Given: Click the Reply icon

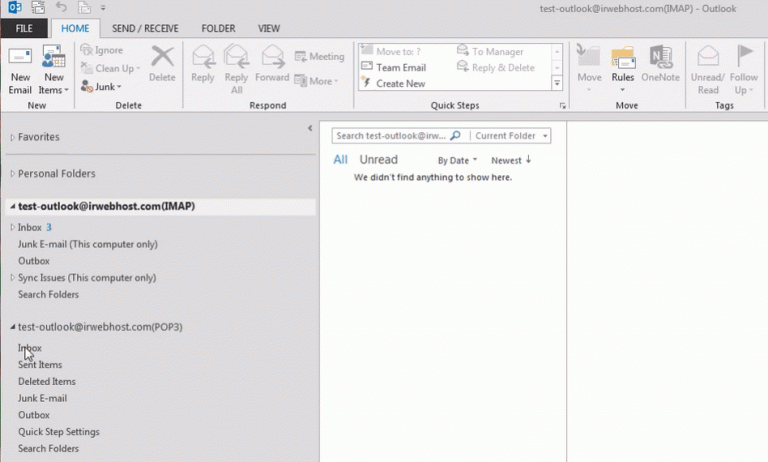Looking at the screenshot, I should [203, 56].
